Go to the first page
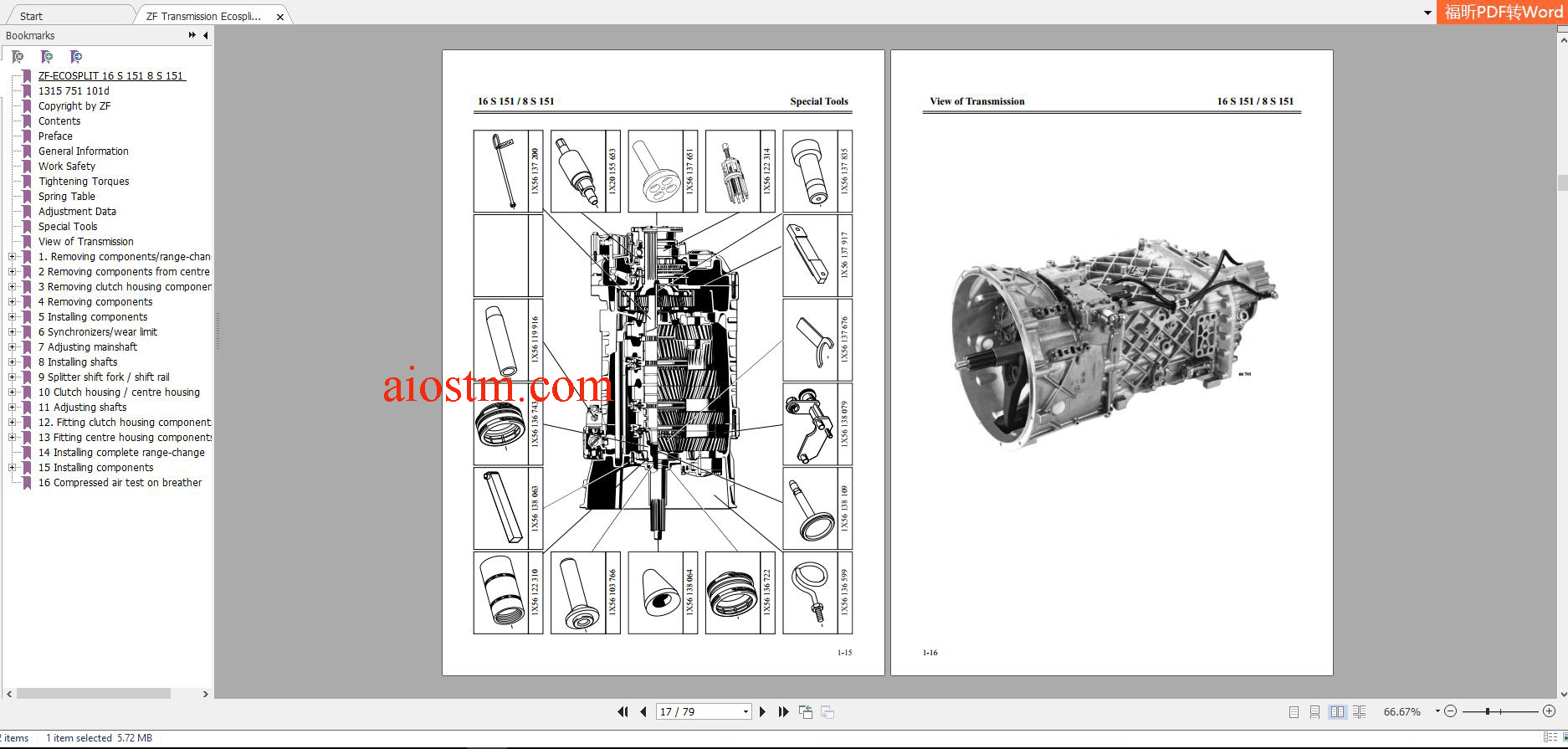Viewport: 1568px width, 749px height. [x=623, y=712]
